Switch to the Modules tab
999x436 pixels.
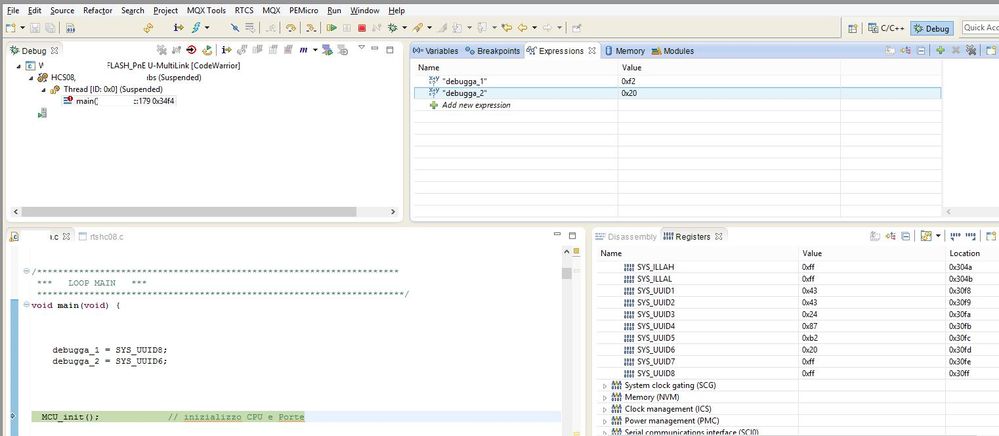673,51
